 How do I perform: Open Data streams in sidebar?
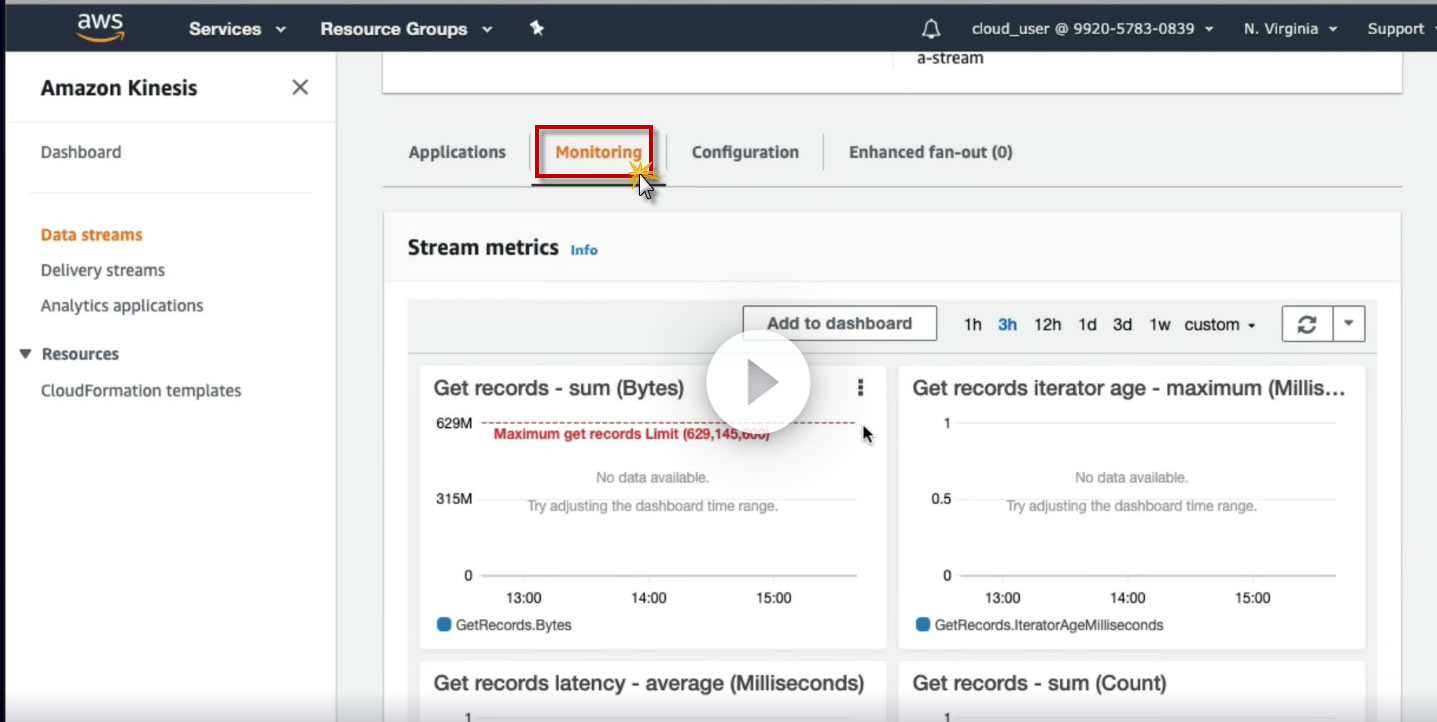coord(92,235)
